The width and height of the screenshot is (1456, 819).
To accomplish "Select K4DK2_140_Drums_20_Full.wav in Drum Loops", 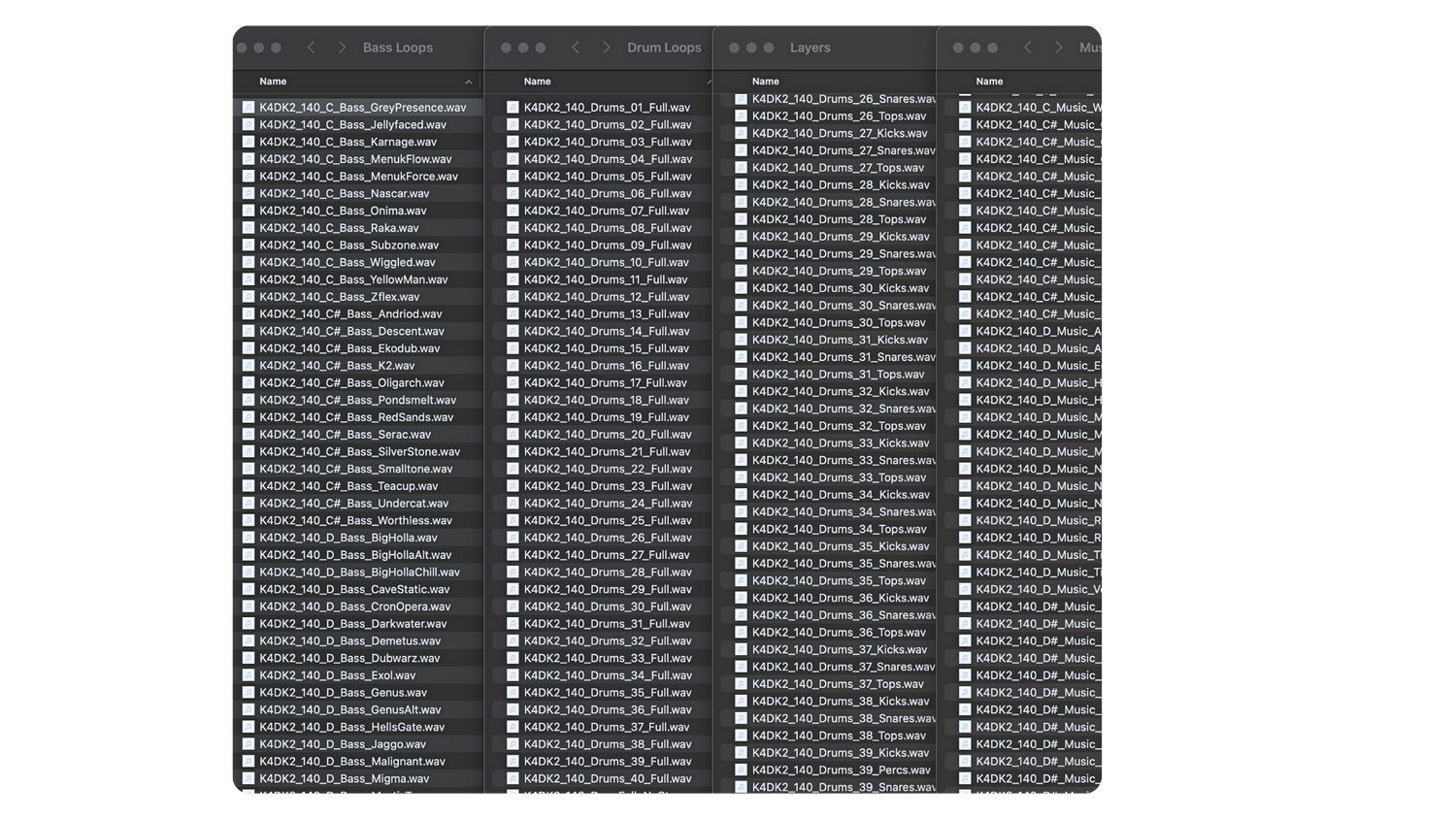I will click(x=608, y=435).
